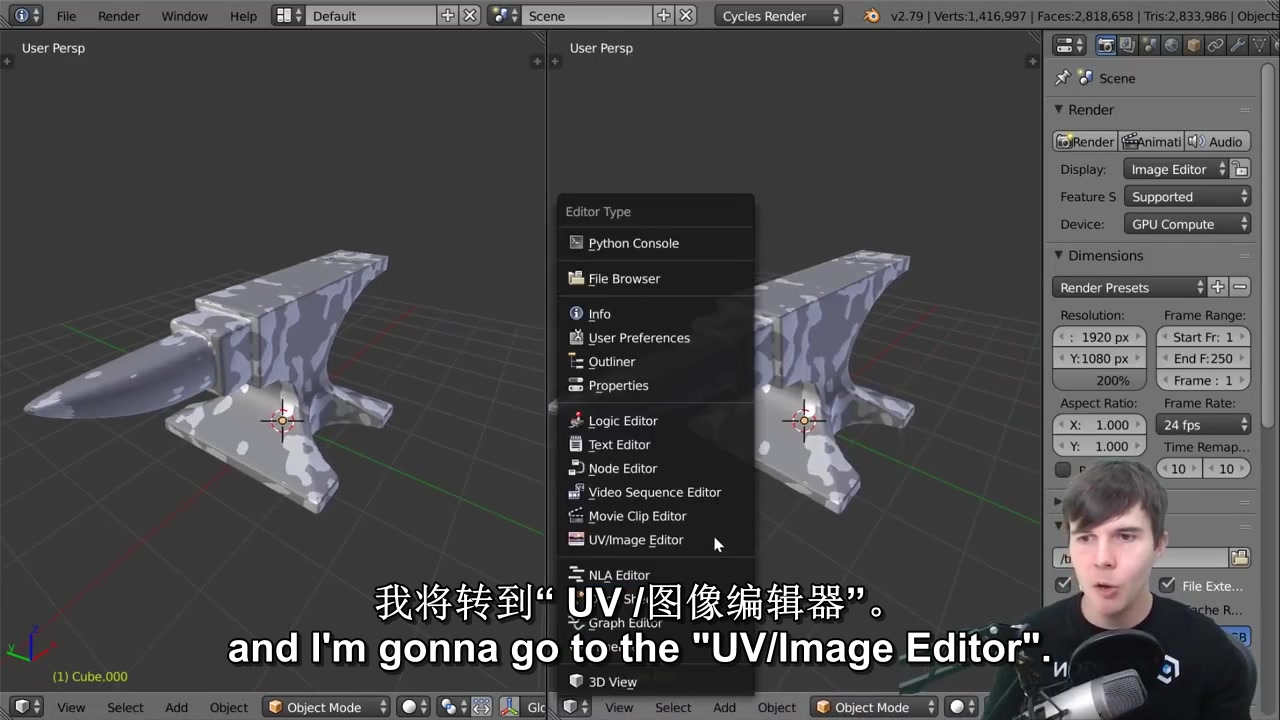Select the Render Layers tab icon
Screen dimensions: 1280x720
(1127, 45)
